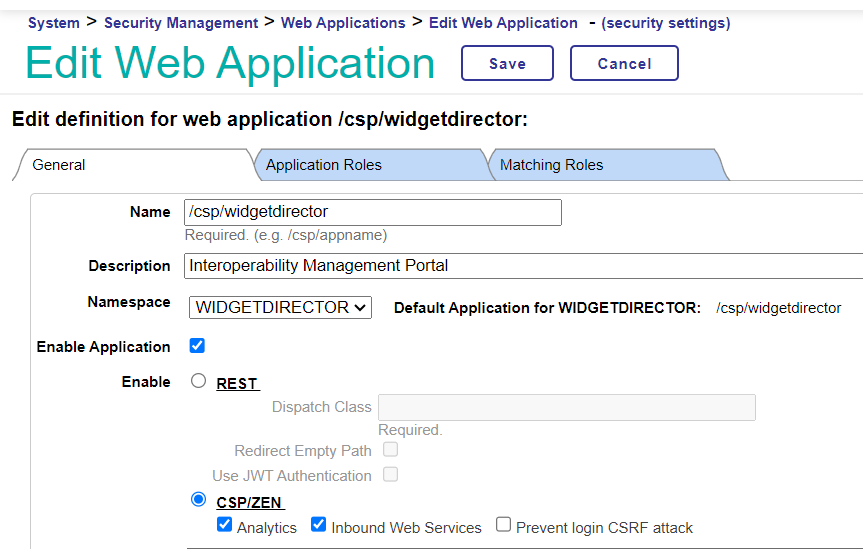Click the Name input field

[x=373, y=212]
